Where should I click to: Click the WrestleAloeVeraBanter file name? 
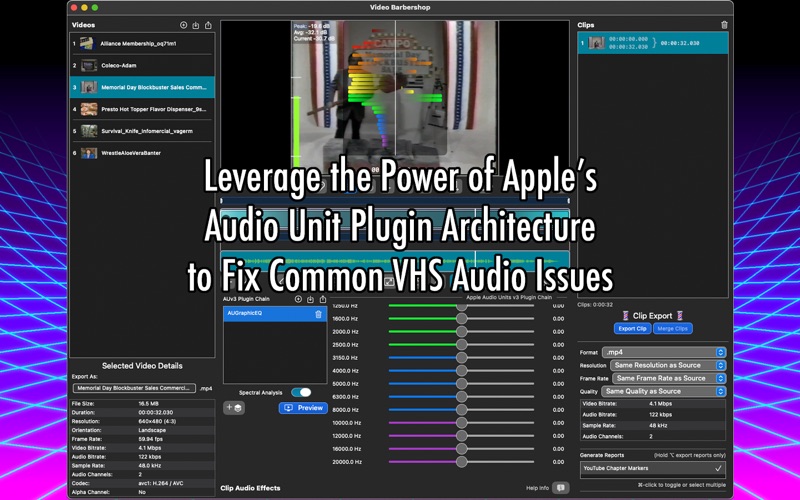point(131,153)
